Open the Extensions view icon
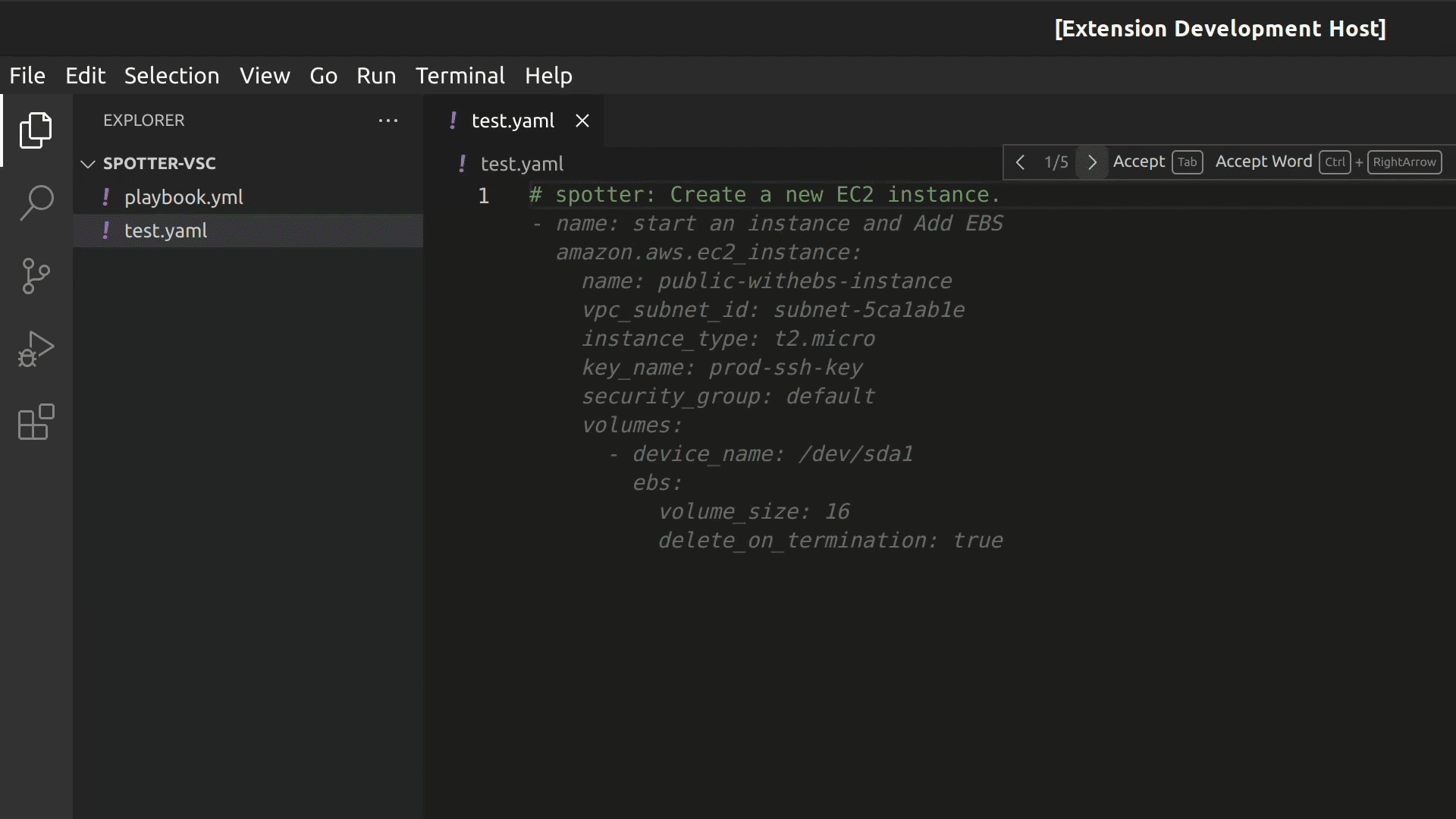Screen dimensions: 1456x819 pyautogui.click(x=36, y=422)
